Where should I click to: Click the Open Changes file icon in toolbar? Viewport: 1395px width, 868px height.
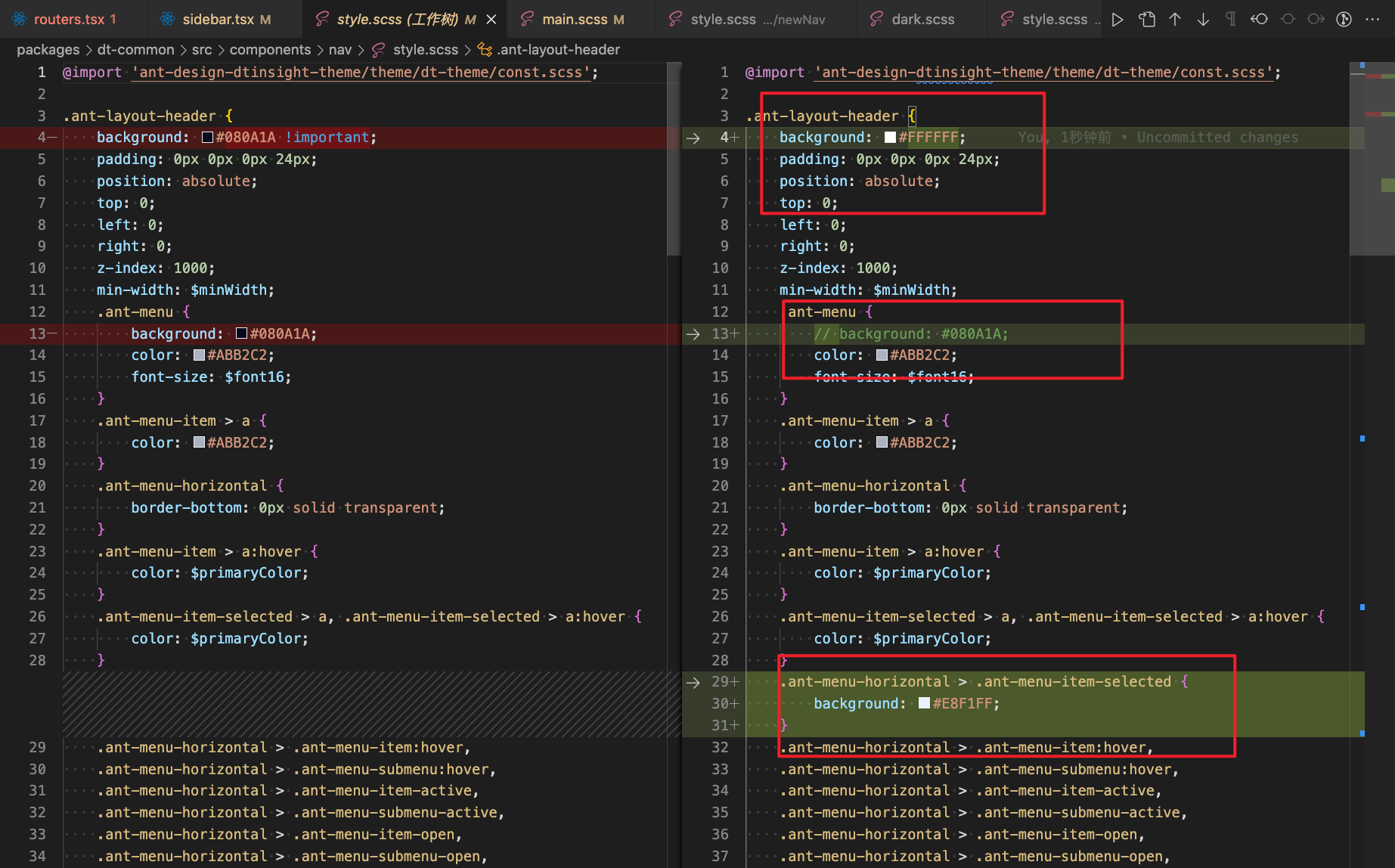[x=1146, y=19]
